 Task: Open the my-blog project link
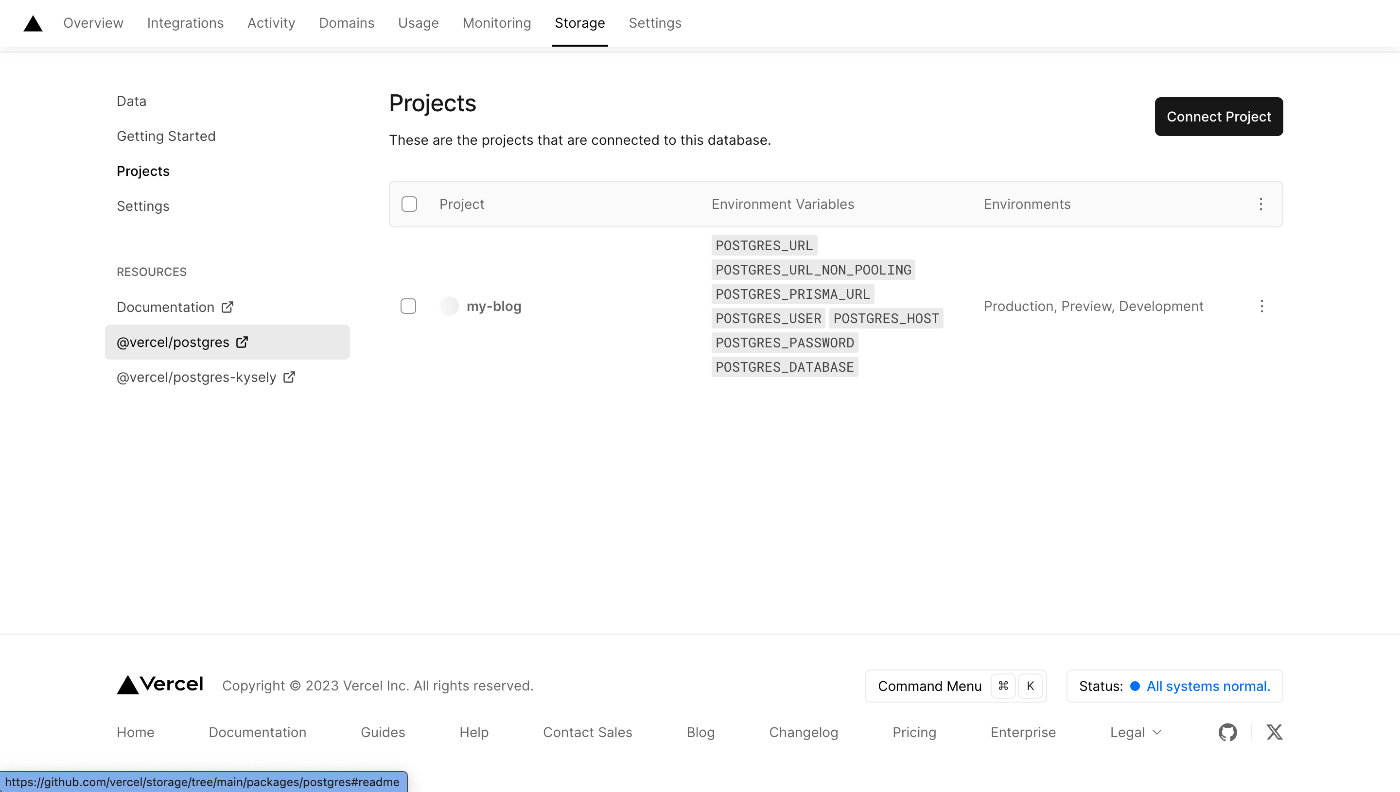[x=494, y=306]
